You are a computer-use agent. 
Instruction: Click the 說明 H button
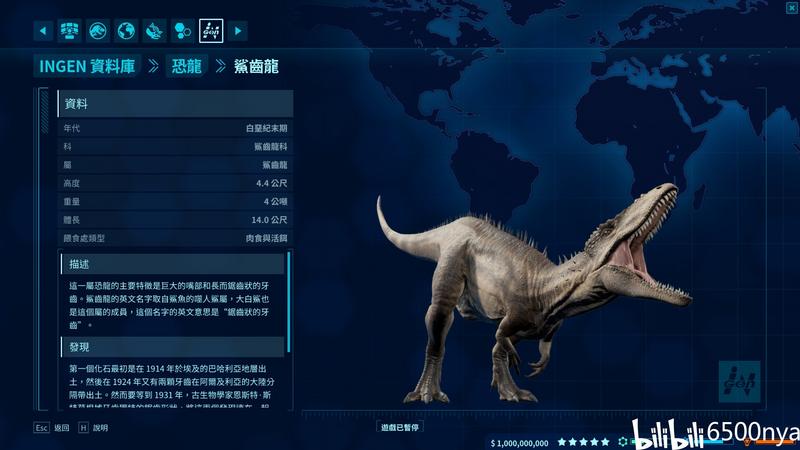pyautogui.click(x=93, y=428)
